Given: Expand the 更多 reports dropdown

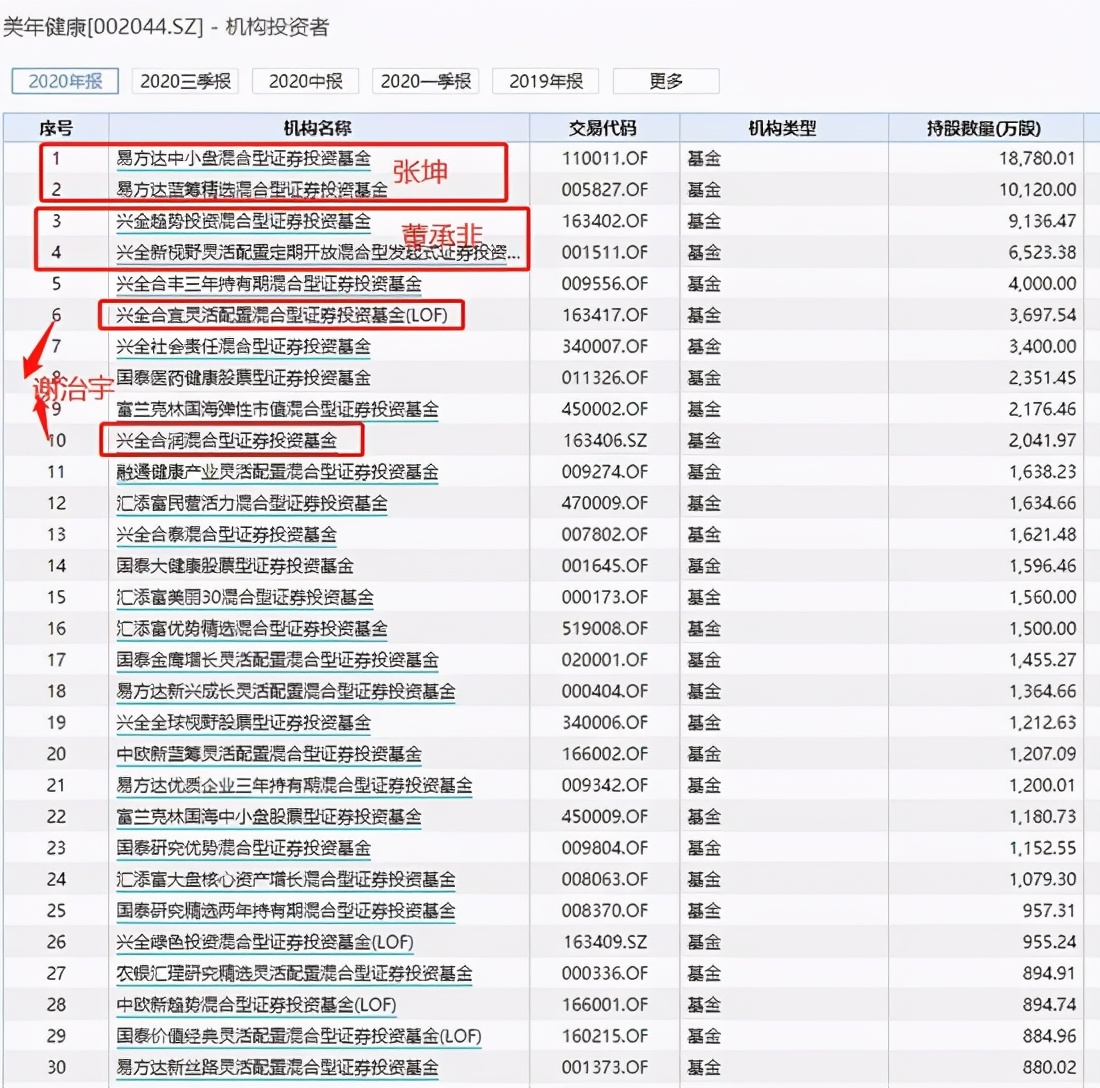Looking at the screenshot, I should [x=666, y=81].
